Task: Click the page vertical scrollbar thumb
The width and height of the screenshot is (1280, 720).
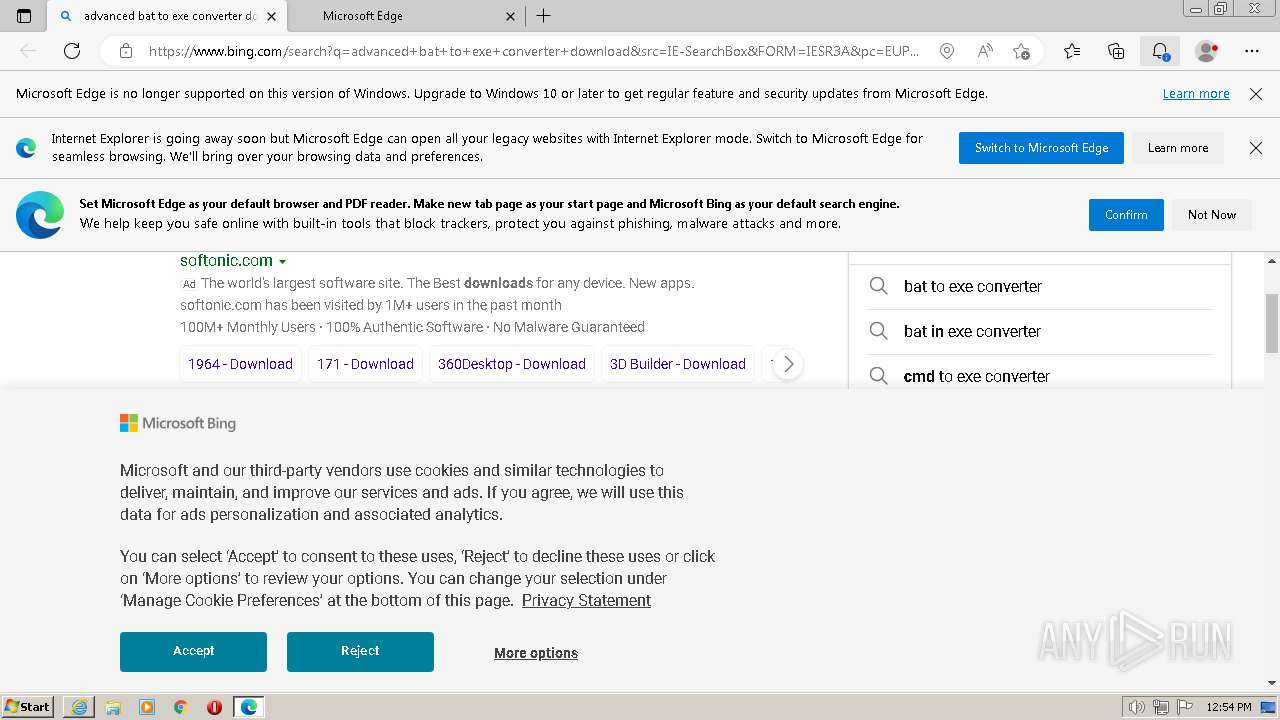Action: tap(1271, 323)
